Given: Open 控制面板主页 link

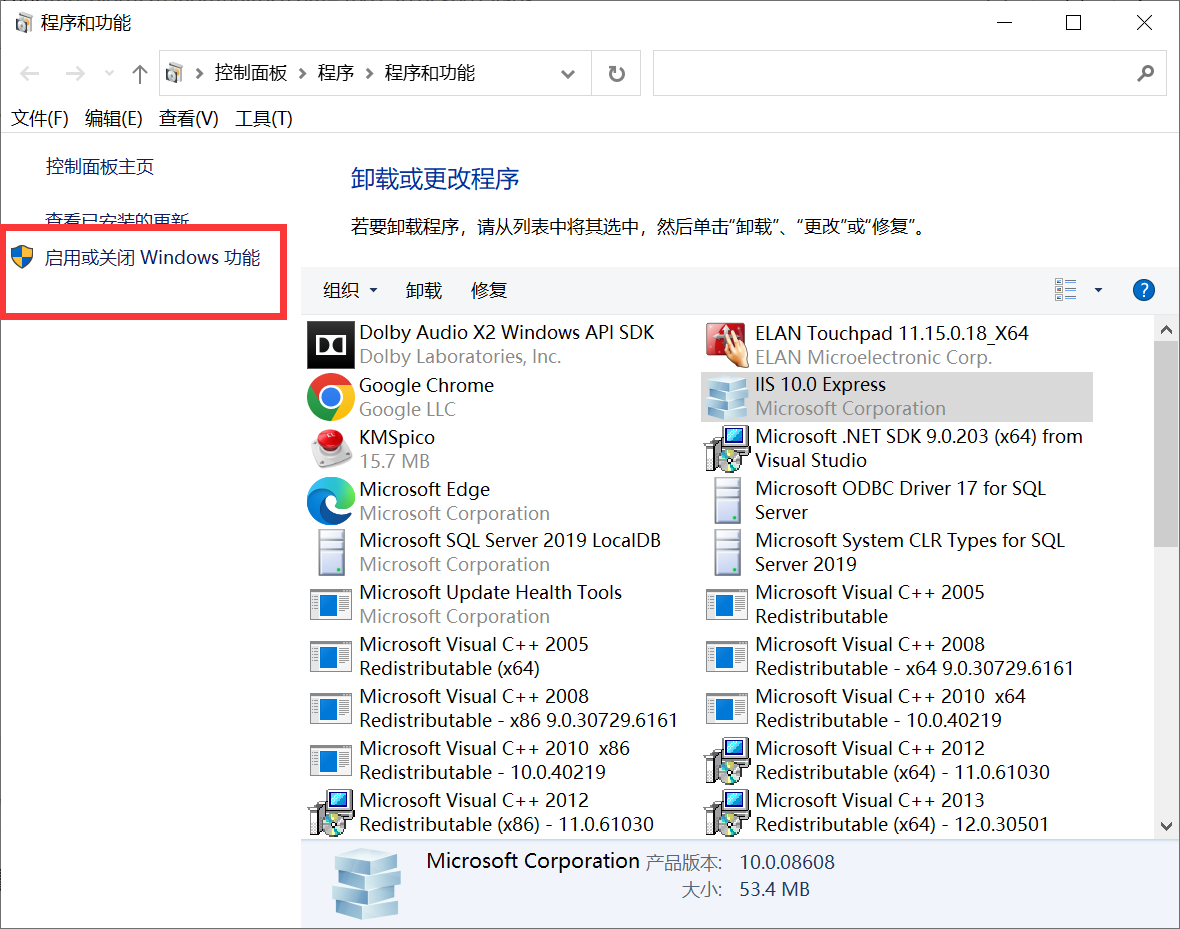Looking at the screenshot, I should 100,166.
